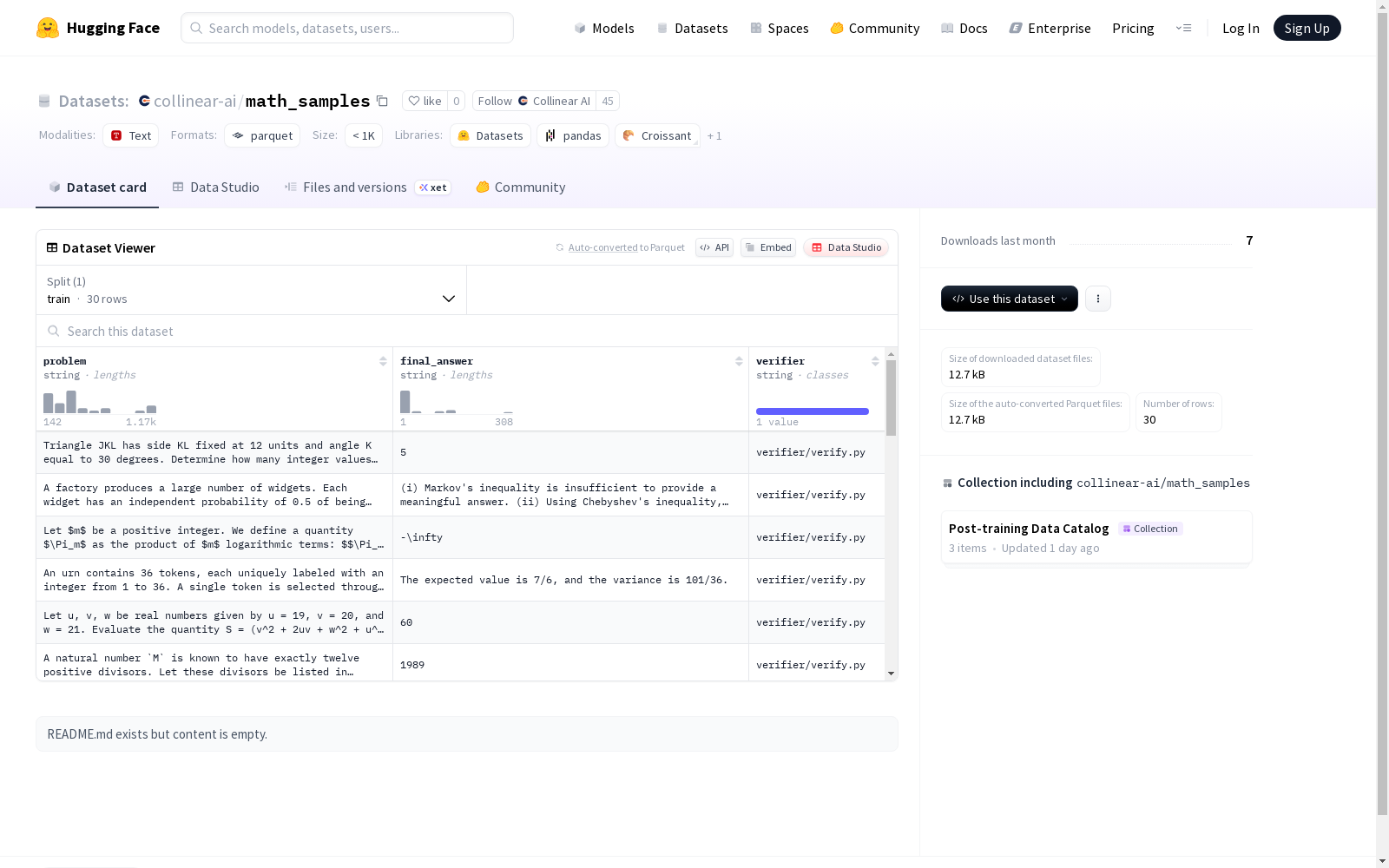Image resolution: width=1389 pixels, height=868 pixels.
Task: Open the Data Studio tab
Action: pyautogui.click(x=215, y=187)
